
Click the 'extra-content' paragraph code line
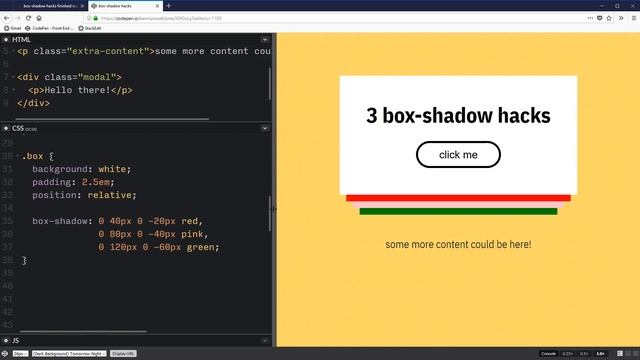coord(144,51)
